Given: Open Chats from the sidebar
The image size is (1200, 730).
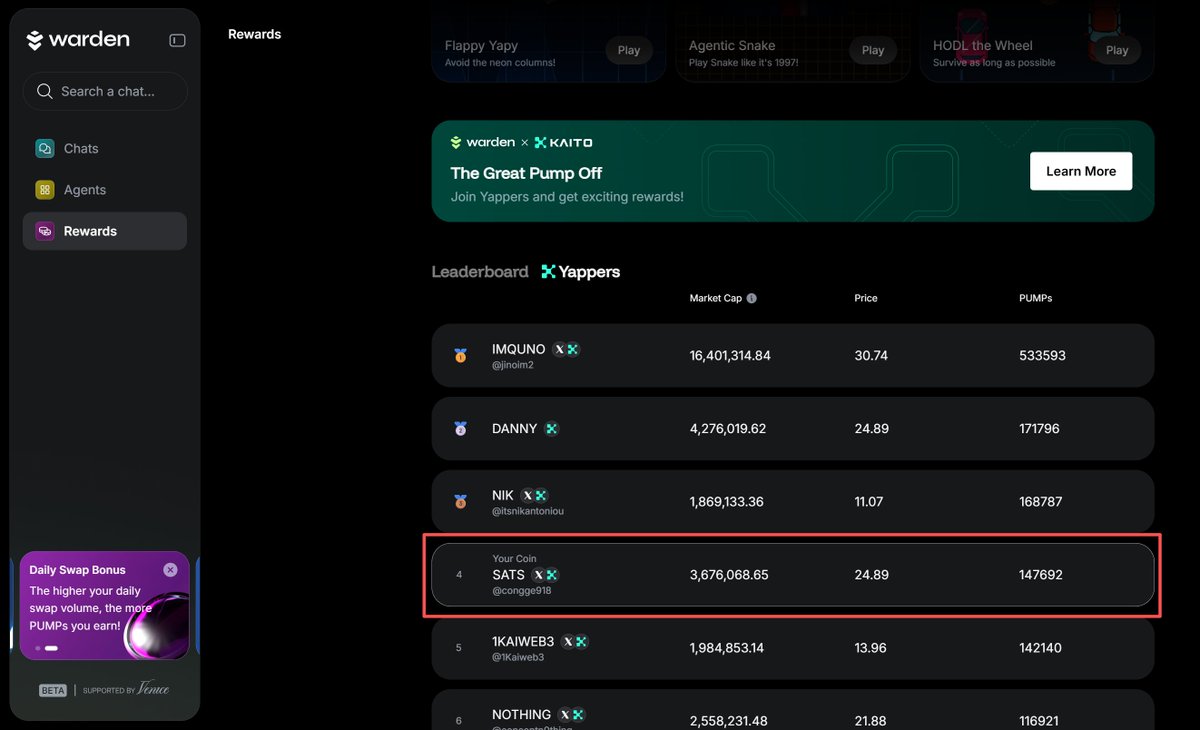Looking at the screenshot, I should 105,148.
